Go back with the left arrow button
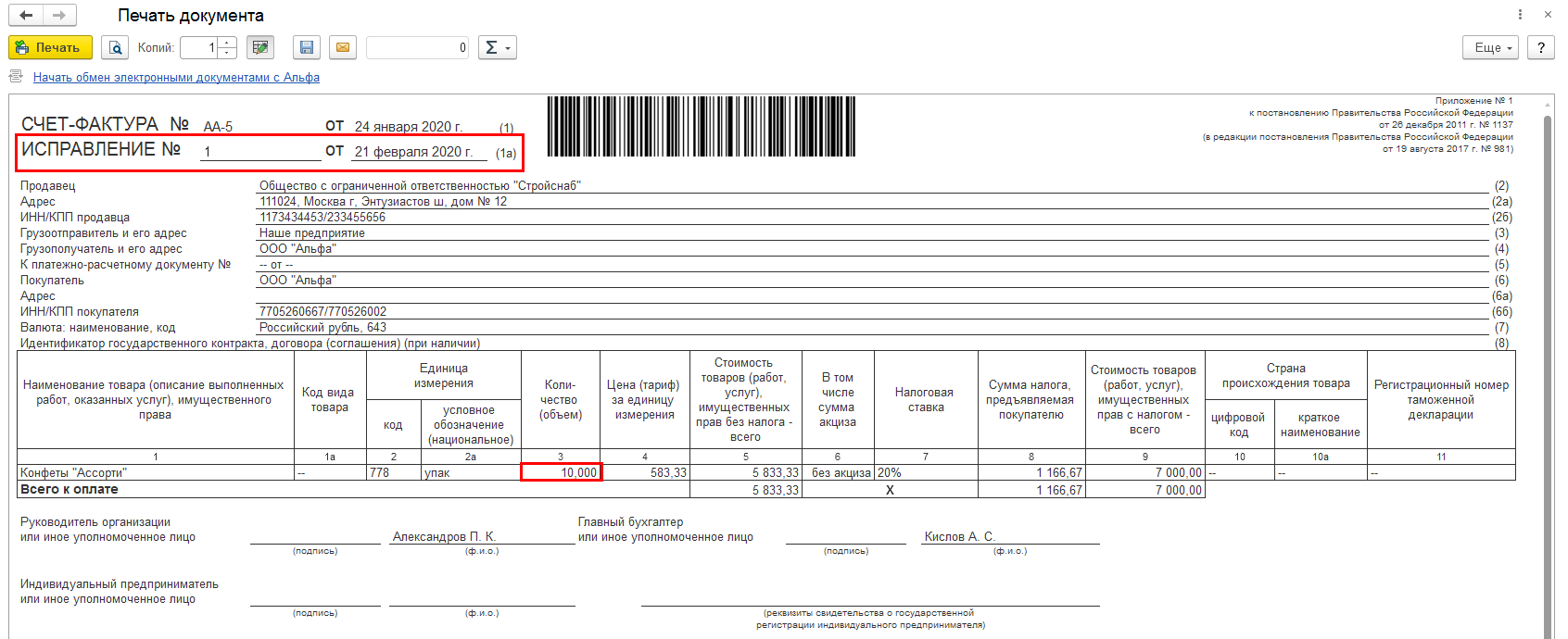The height and width of the screenshot is (639, 1568). click(26, 15)
